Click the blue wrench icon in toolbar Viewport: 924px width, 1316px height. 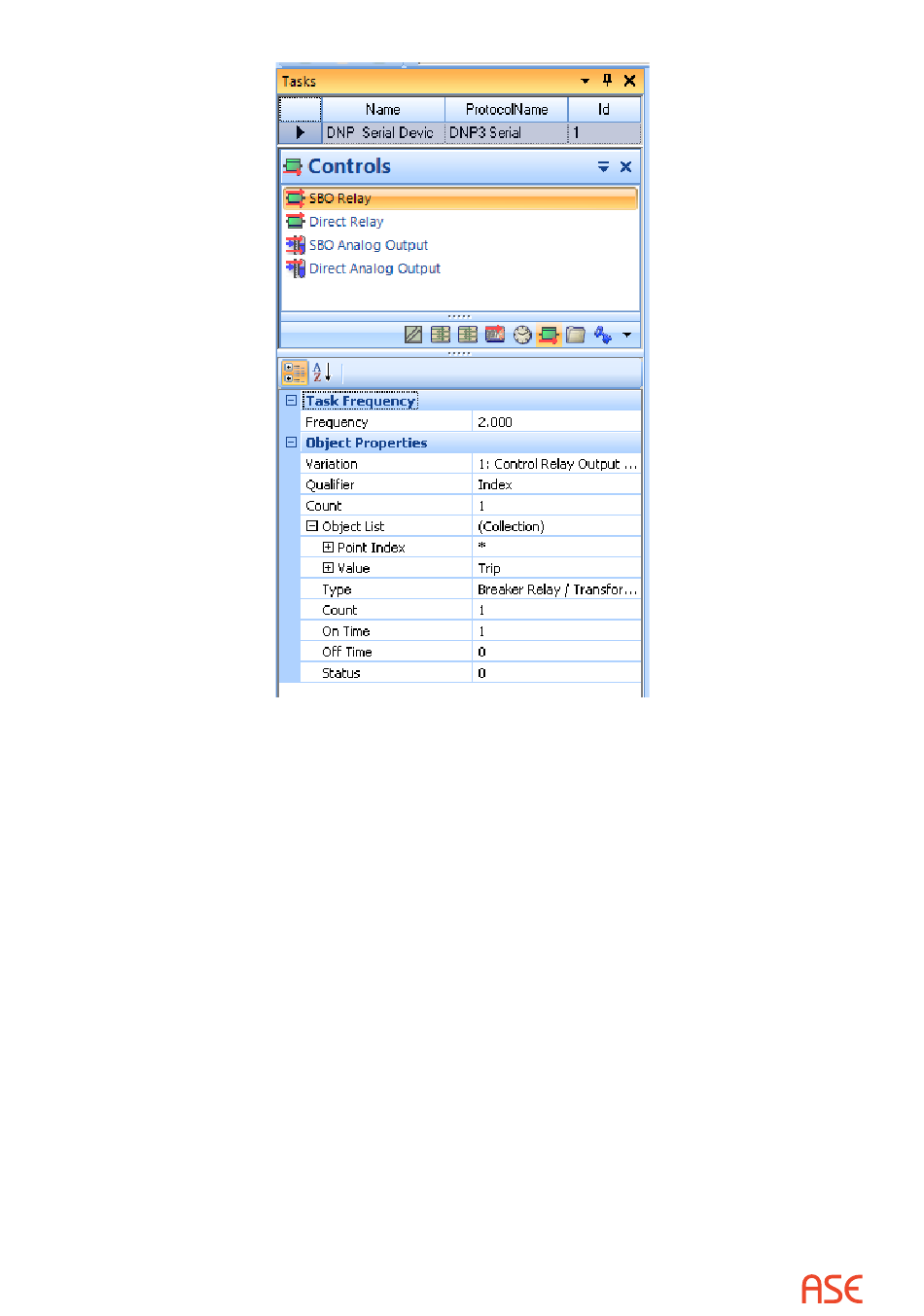click(603, 336)
